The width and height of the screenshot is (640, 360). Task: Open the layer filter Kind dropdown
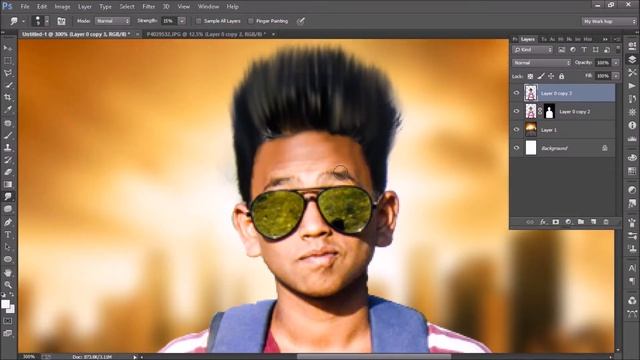click(x=533, y=50)
